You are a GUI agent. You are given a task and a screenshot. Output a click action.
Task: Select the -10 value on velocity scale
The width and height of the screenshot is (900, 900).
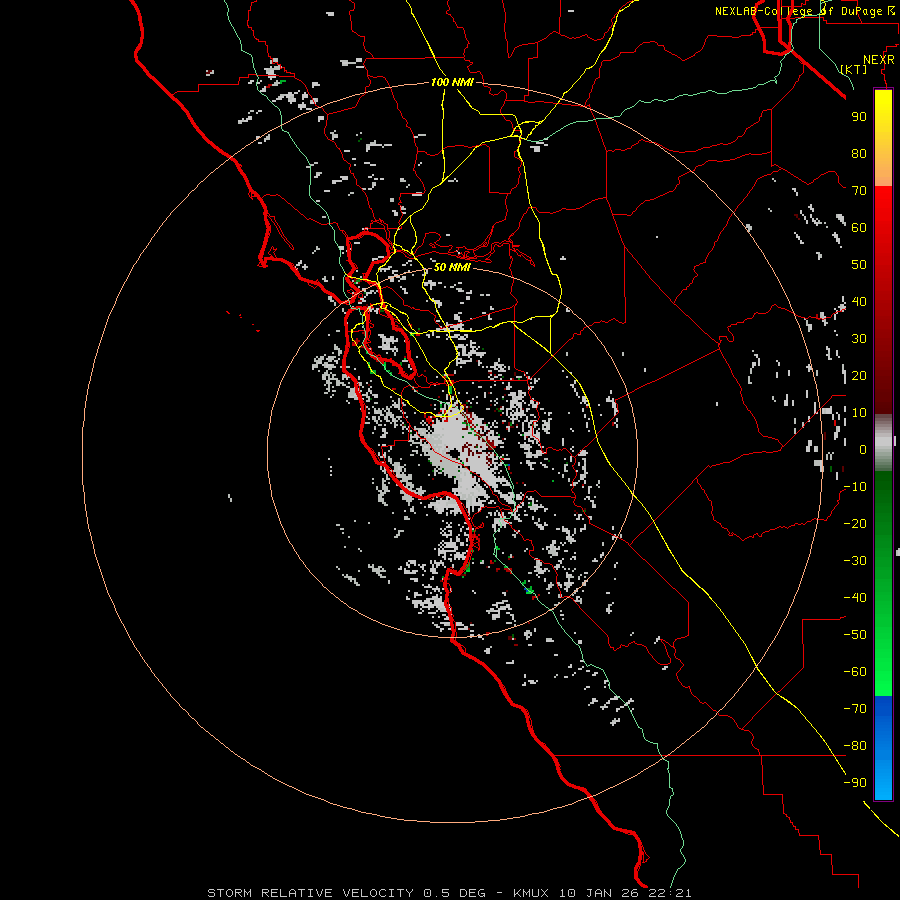pos(855,487)
